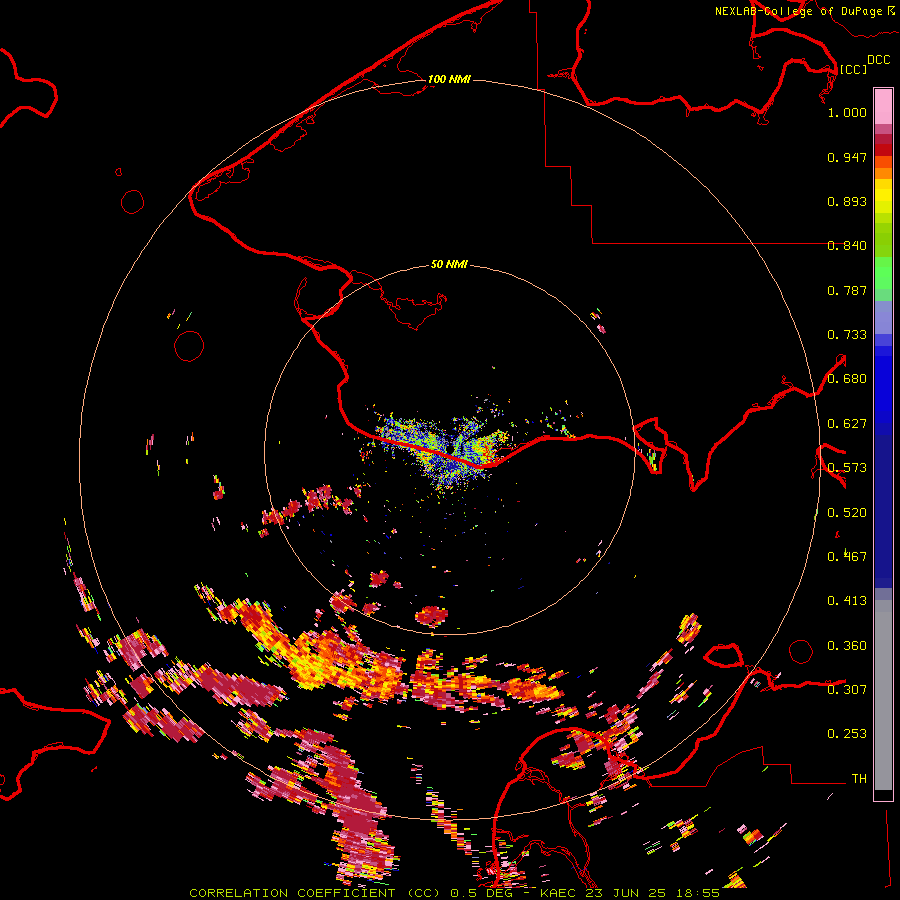The height and width of the screenshot is (900, 900).
Task: Click the 0.253 scale value
Action: pyautogui.click(x=847, y=734)
